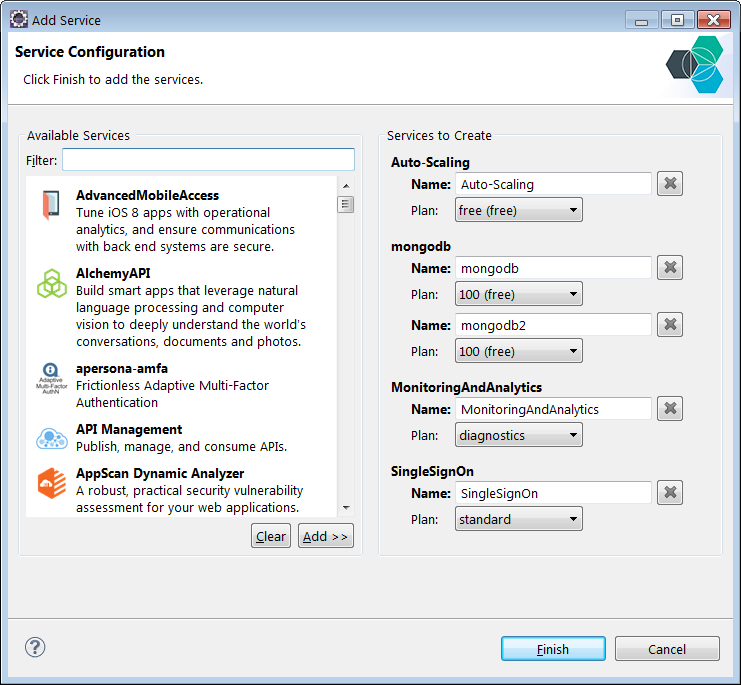Click the SingleSignOn section heading

coord(432,471)
